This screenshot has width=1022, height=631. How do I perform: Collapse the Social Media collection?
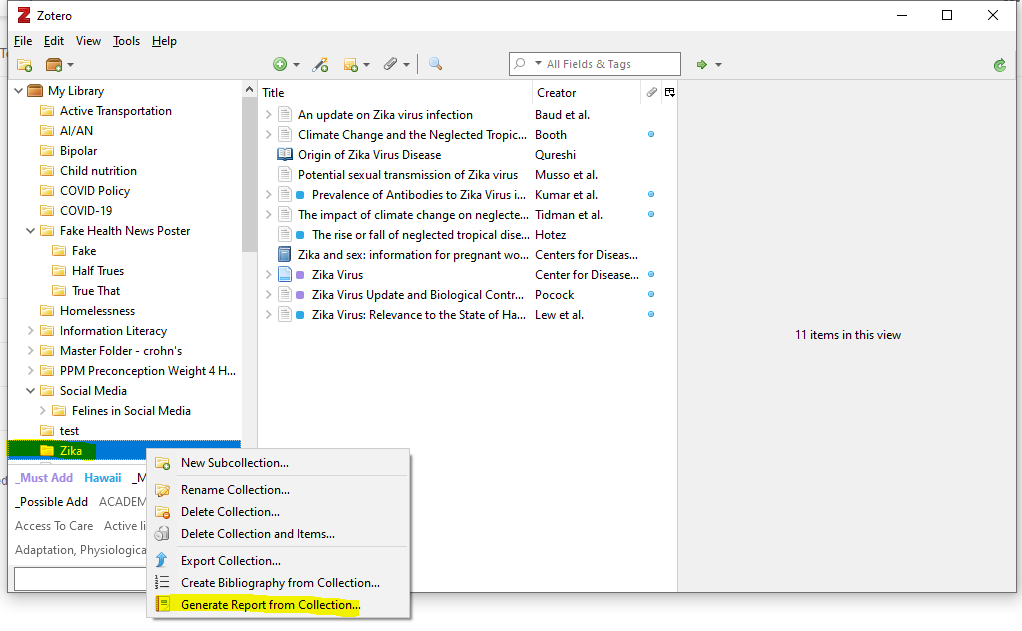(x=30, y=390)
